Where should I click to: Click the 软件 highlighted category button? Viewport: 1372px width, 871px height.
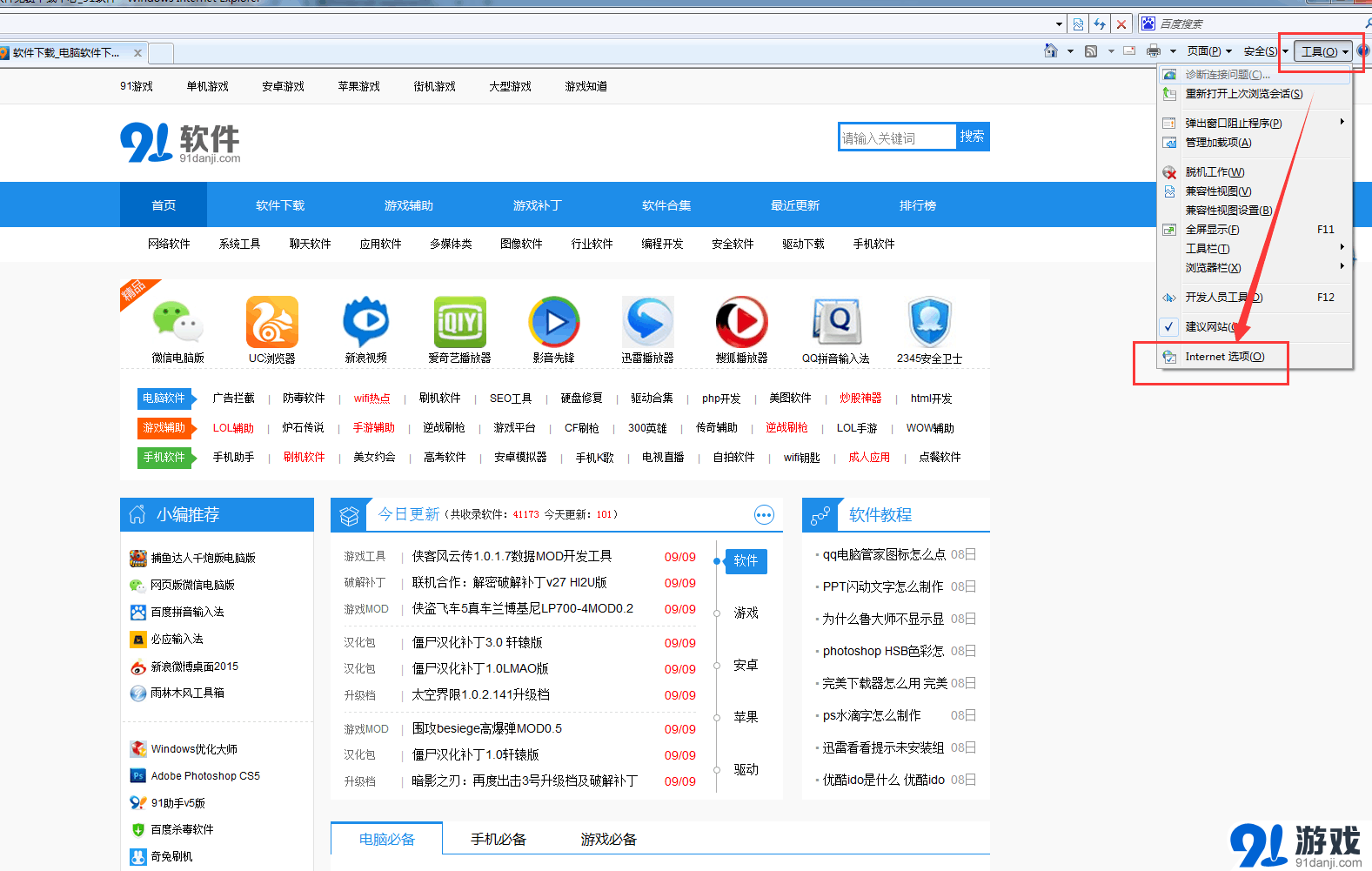click(x=746, y=561)
